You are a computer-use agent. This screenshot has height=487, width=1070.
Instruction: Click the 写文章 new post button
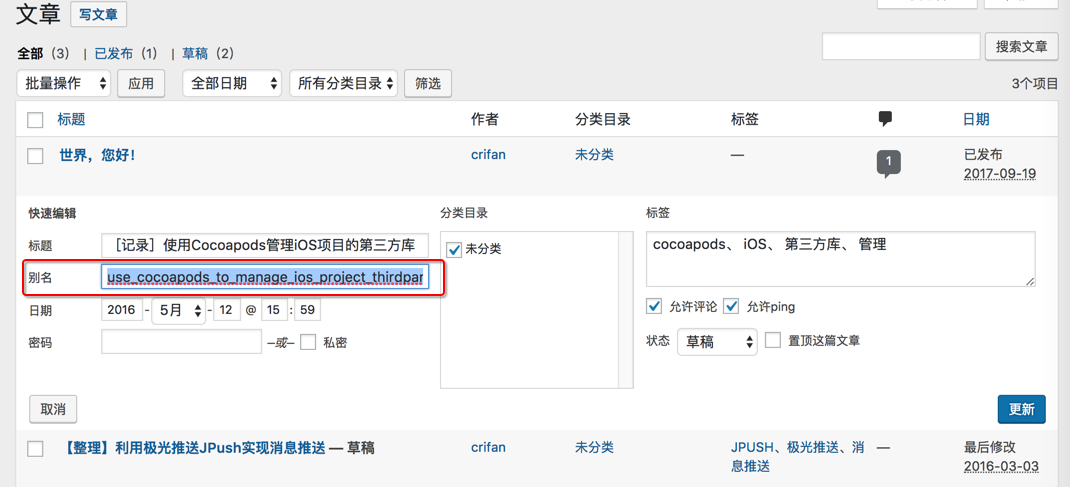point(98,15)
